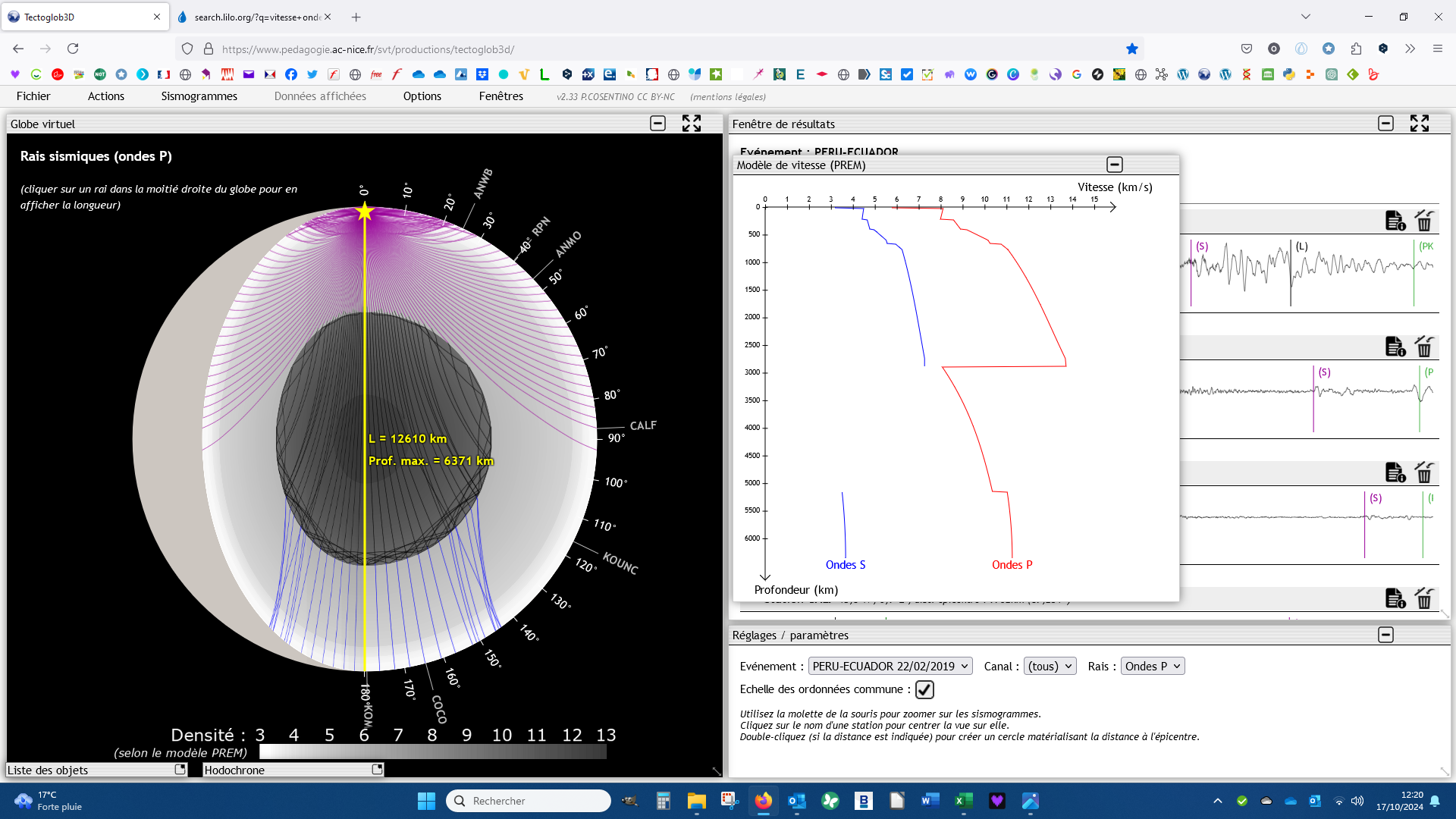The width and height of the screenshot is (1456, 819).
Task: Open the Fenêtres menu
Action: (500, 96)
